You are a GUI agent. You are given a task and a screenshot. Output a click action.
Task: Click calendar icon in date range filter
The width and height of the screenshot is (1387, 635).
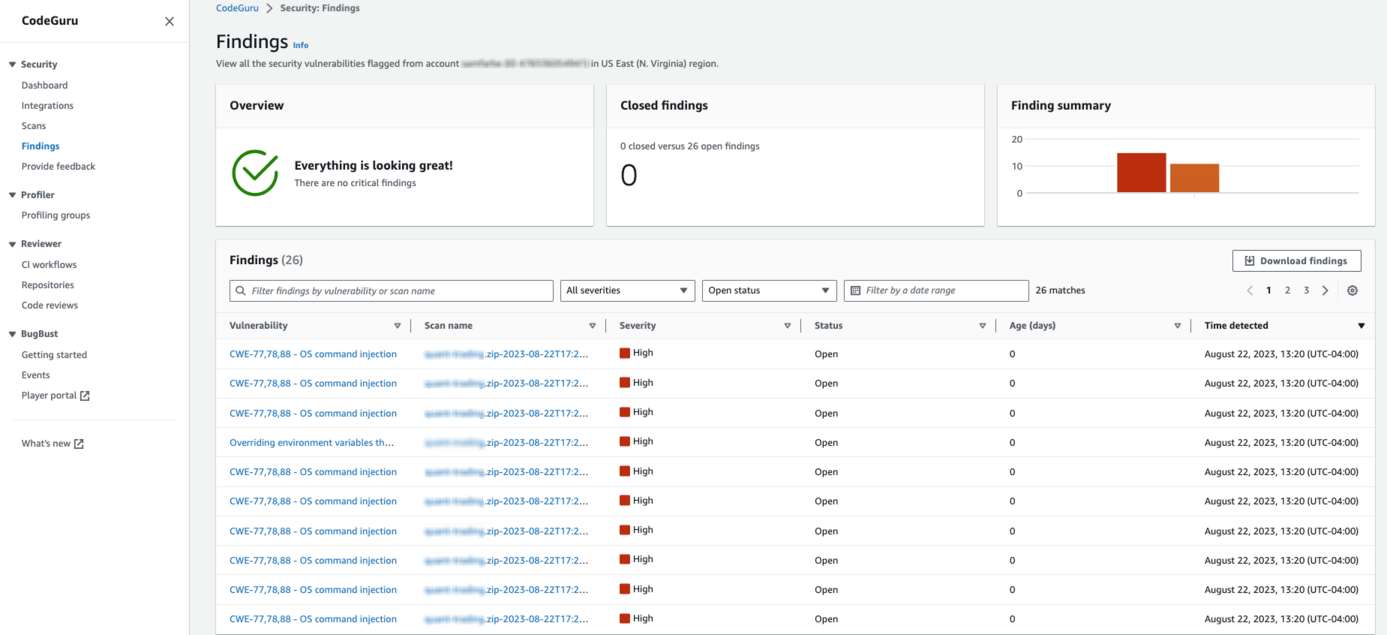point(855,291)
